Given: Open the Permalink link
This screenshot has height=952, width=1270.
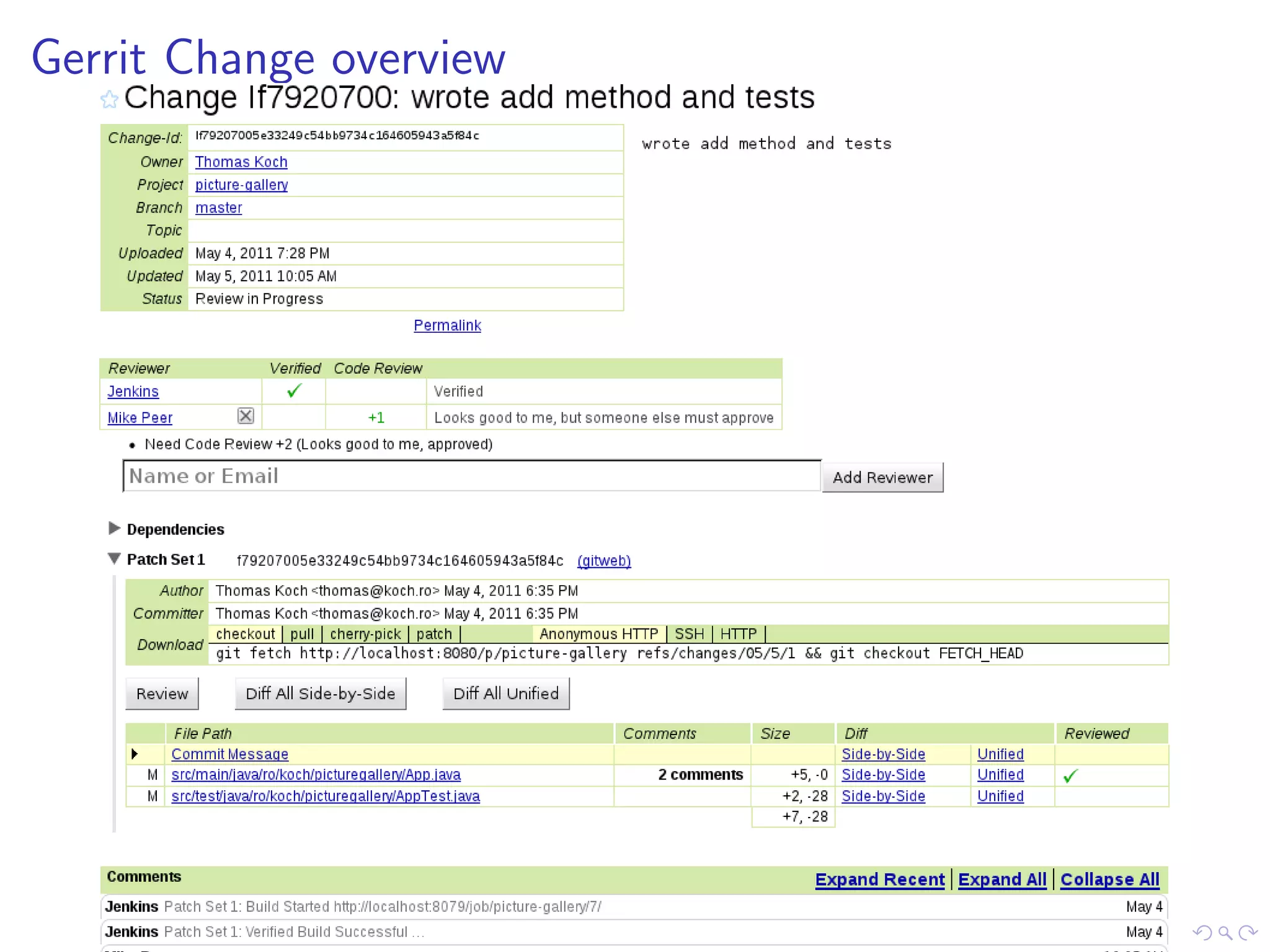Looking at the screenshot, I should tap(447, 325).
